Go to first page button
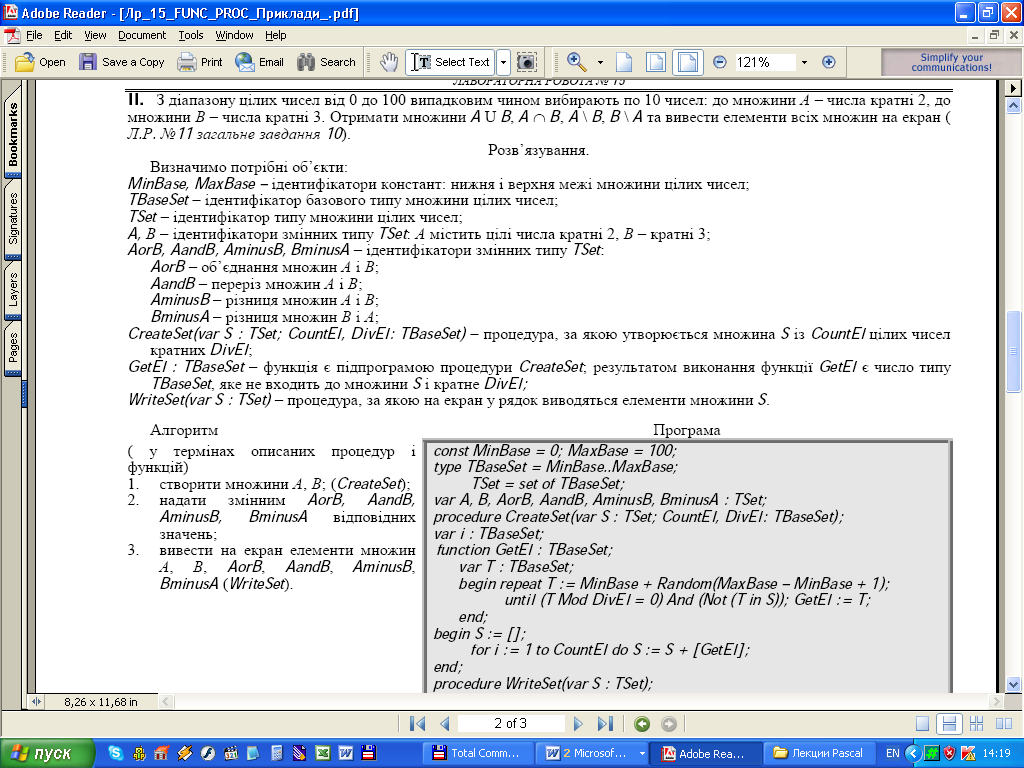Screen dimensions: 1024x768 (417, 723)
